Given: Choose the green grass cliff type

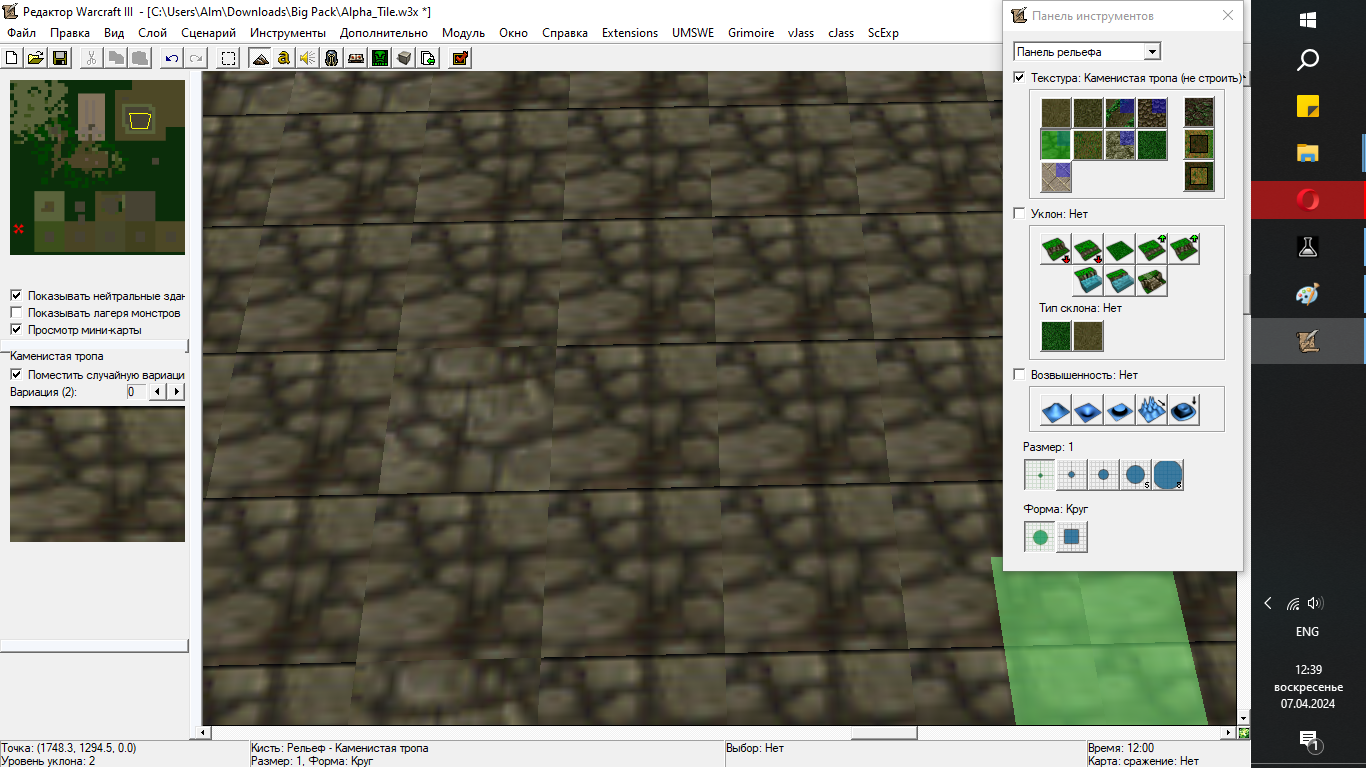Looking at the screenshot, I should click(x=1055, y=336).
